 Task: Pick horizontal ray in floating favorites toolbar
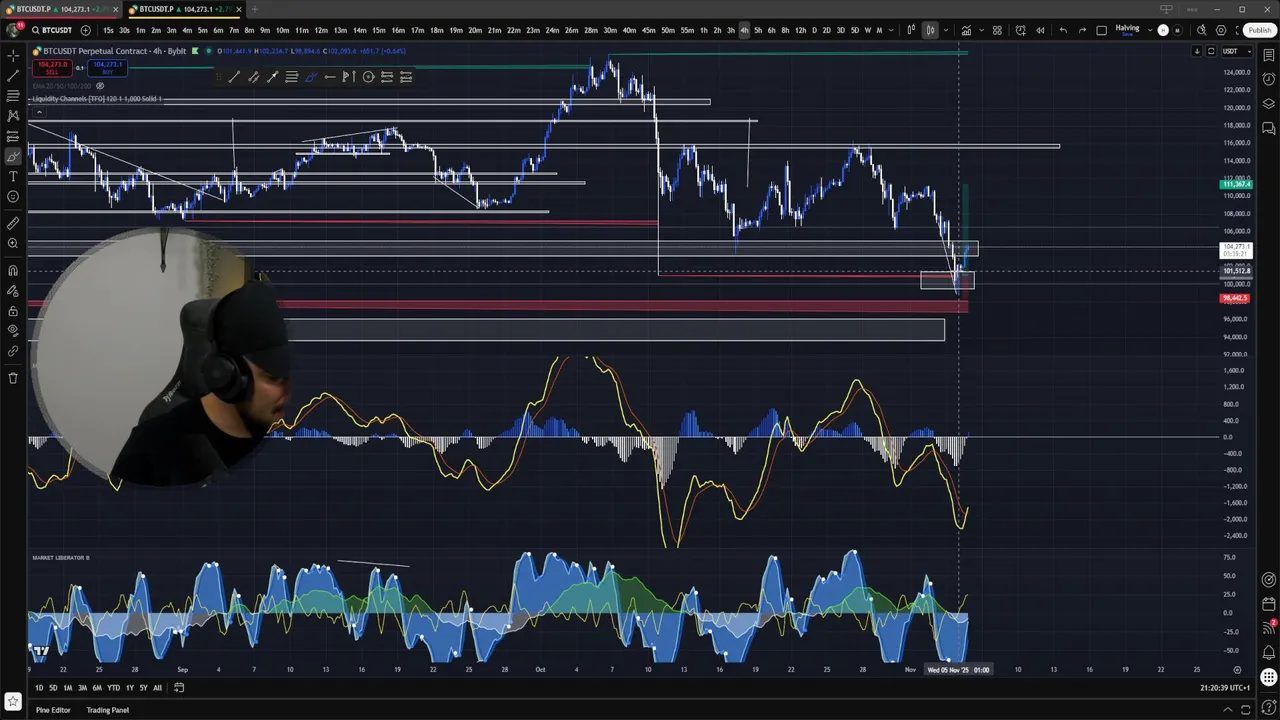(x=330, y=77)
